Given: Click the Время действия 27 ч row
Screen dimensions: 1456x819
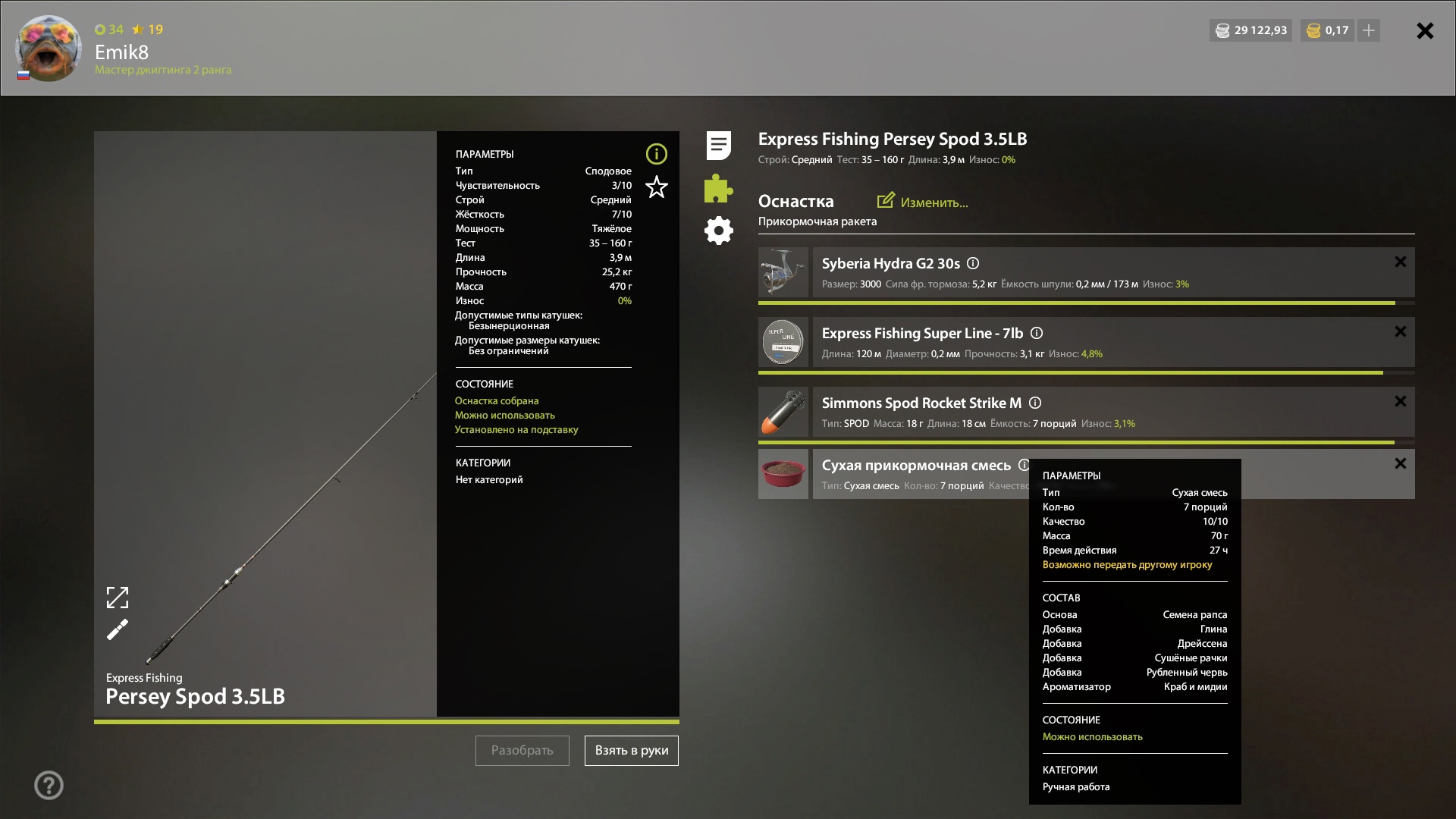Looking at the screenshot, I should click(1134, 551).
